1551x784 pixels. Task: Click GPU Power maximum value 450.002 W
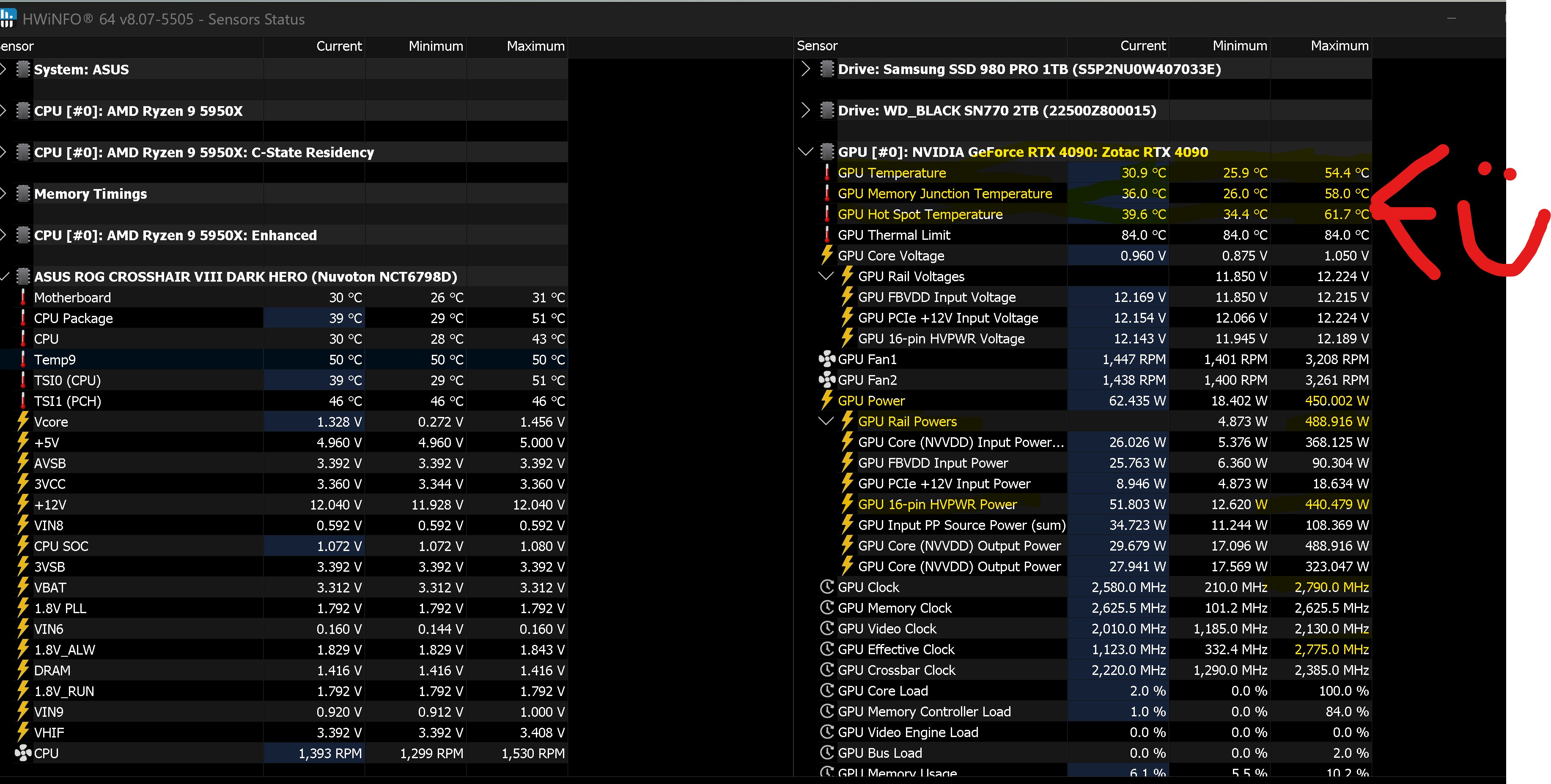pyautogui.click(x=1337, y=400)
